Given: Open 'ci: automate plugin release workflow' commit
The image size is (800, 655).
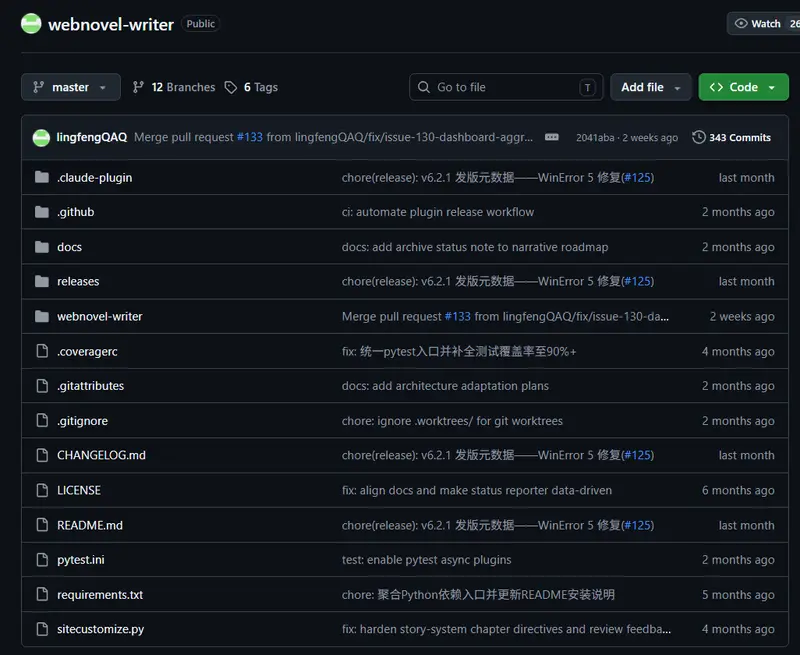Looking at the screenshot, I should click(x=438, y=212).
